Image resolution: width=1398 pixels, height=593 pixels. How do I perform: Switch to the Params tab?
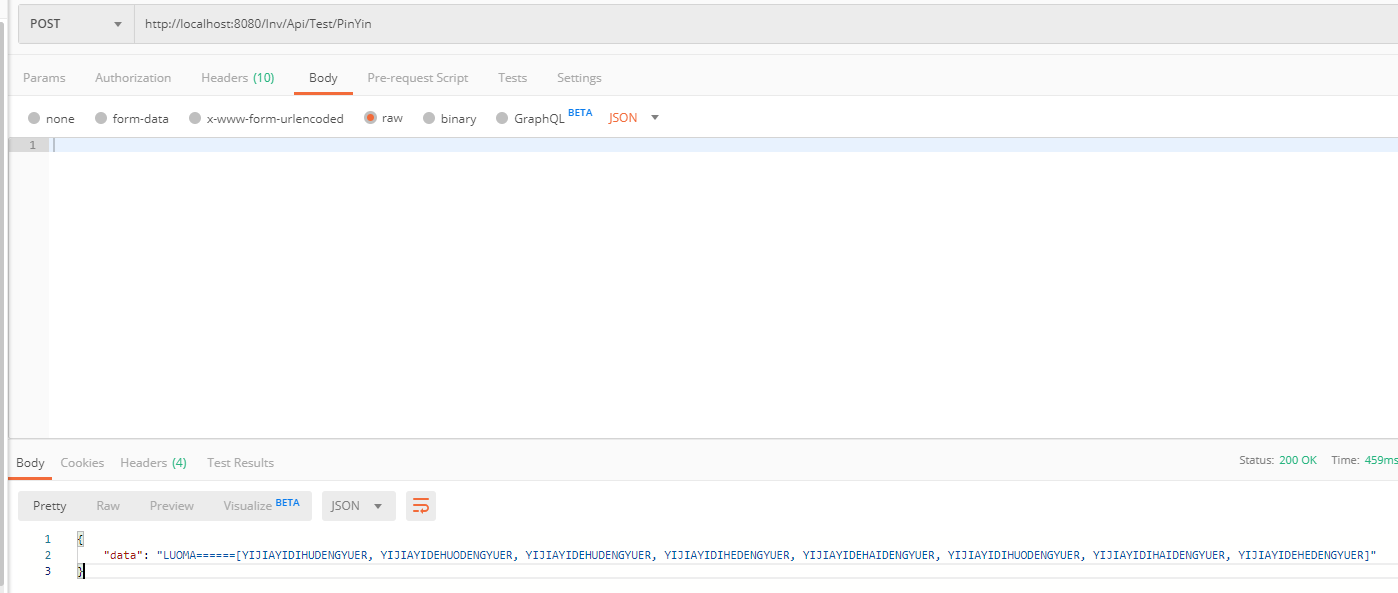[x=44, y=78]
